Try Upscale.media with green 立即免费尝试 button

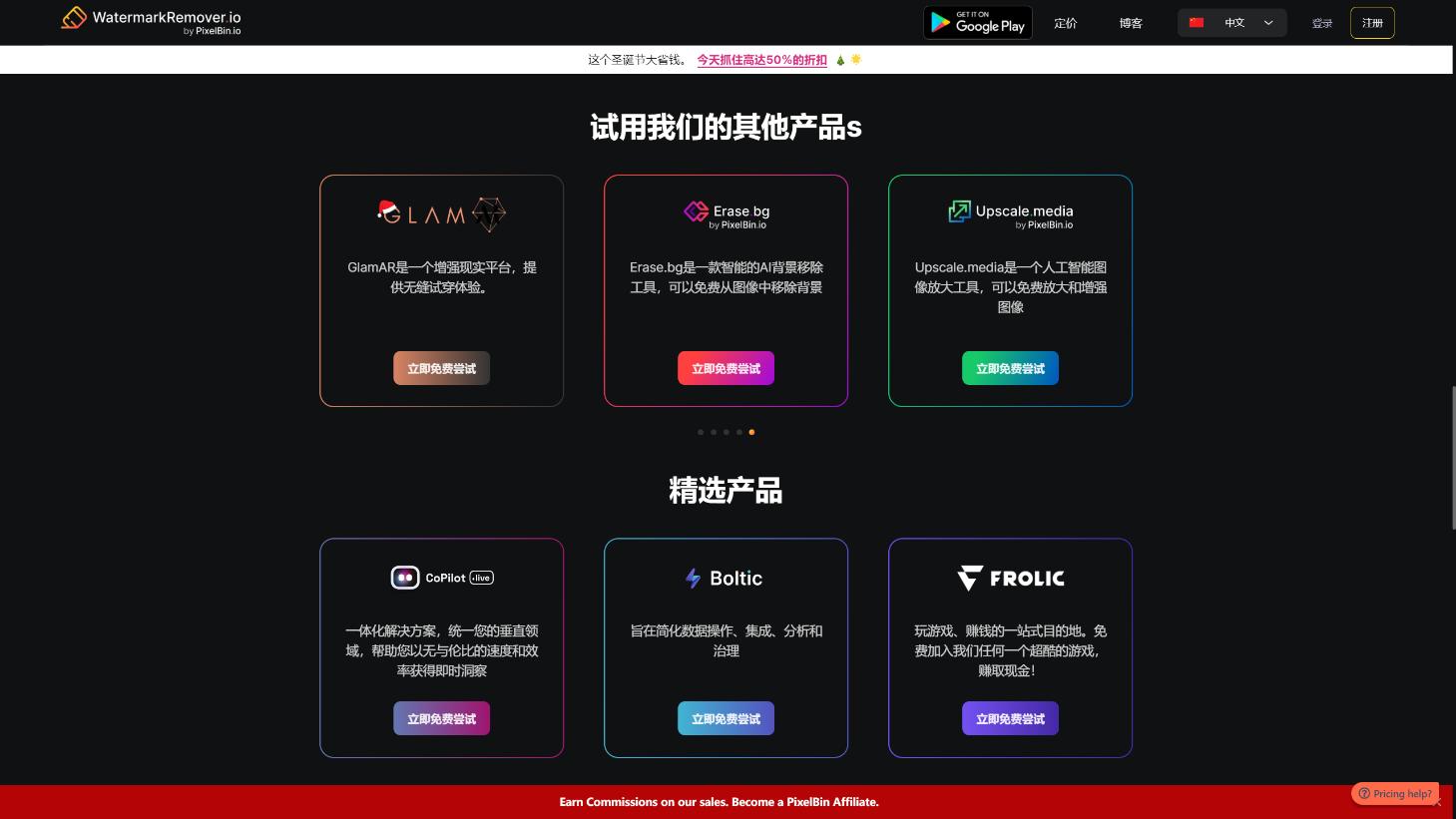(x=1010, y=368)
